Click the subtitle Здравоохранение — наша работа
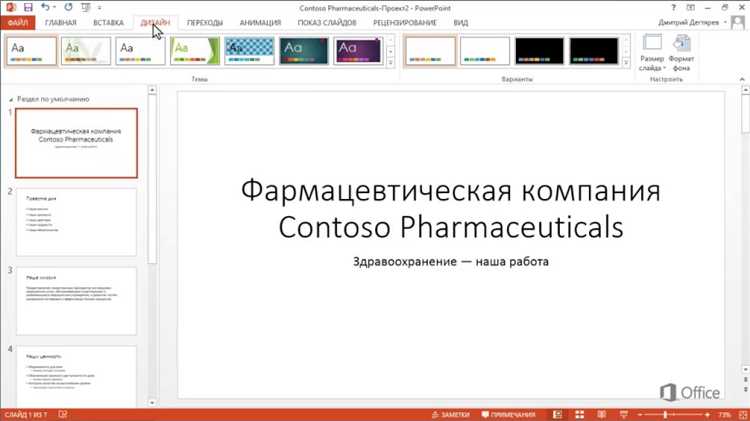 click(x=451, y=262)
